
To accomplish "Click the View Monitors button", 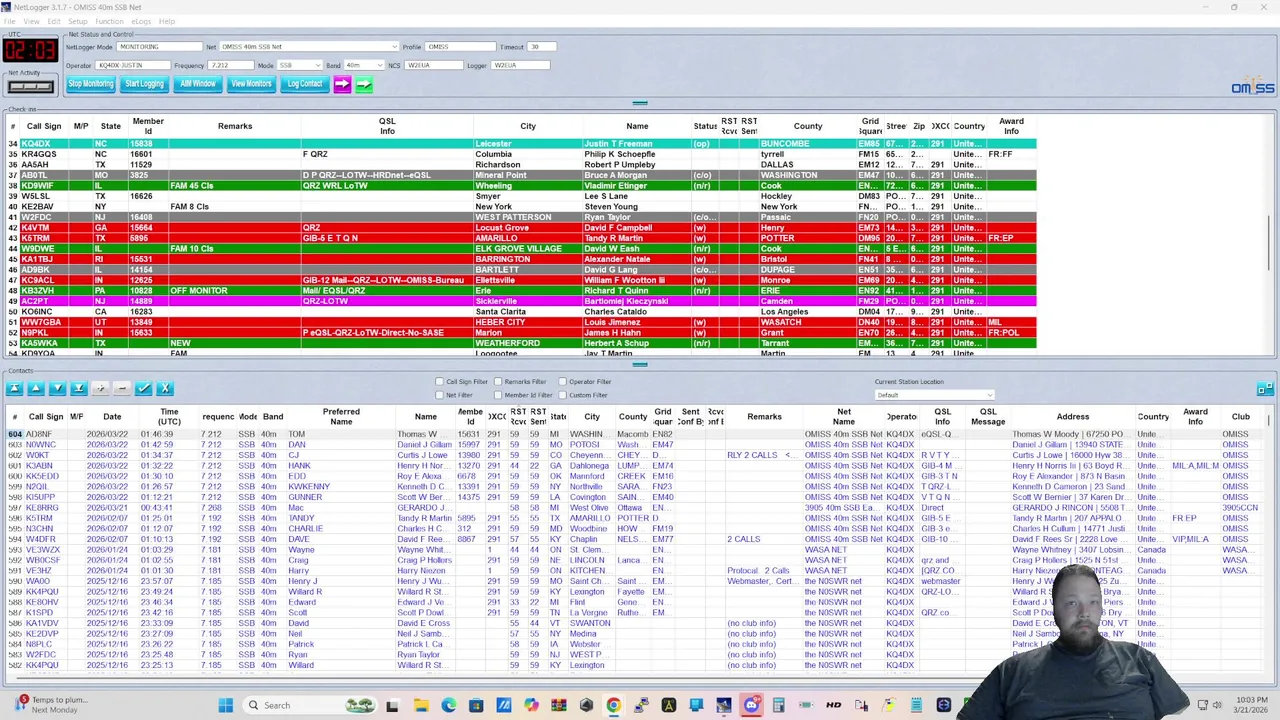I will click(251, 84).
